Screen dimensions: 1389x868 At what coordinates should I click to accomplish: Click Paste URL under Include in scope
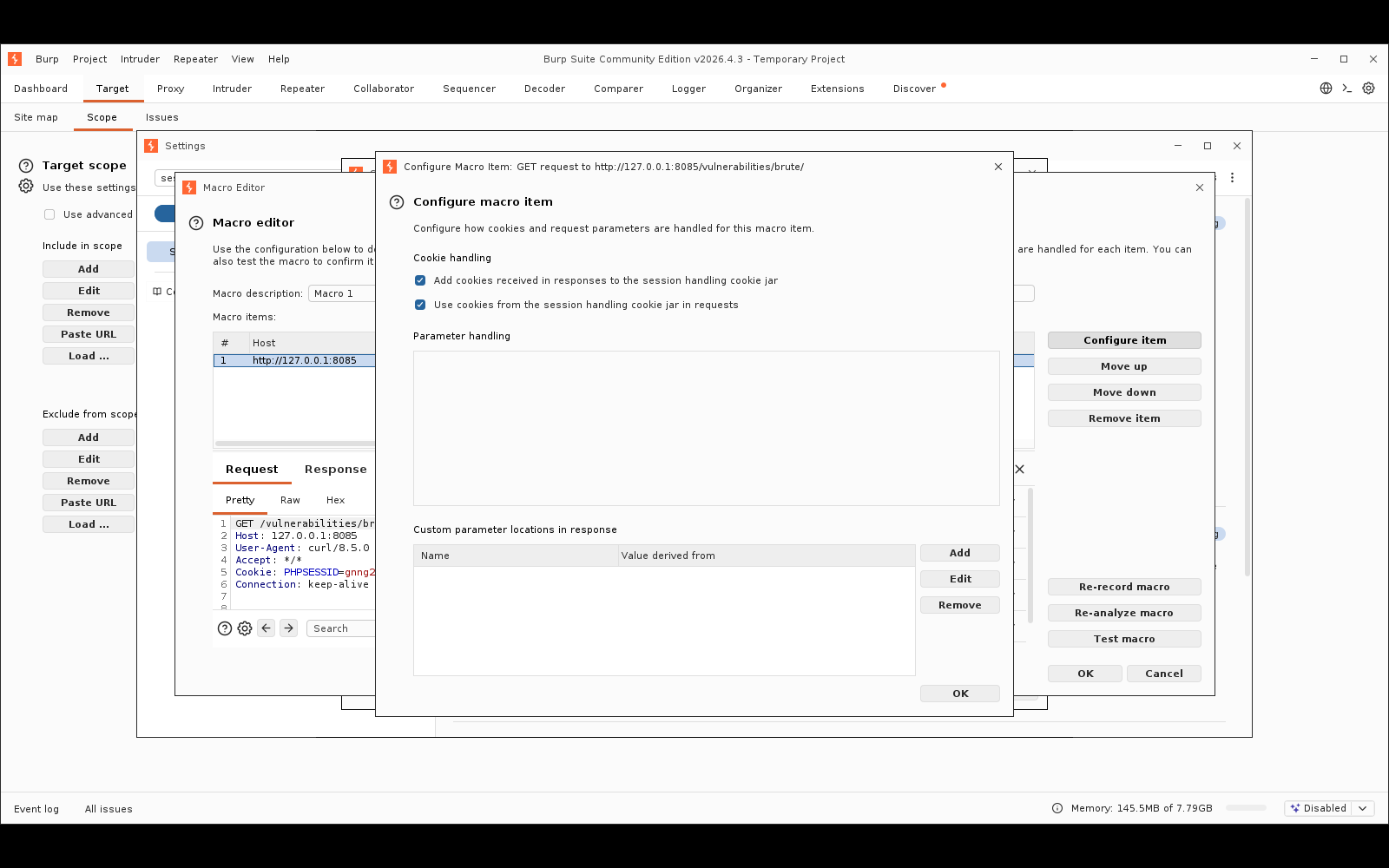tap(89, 334)
